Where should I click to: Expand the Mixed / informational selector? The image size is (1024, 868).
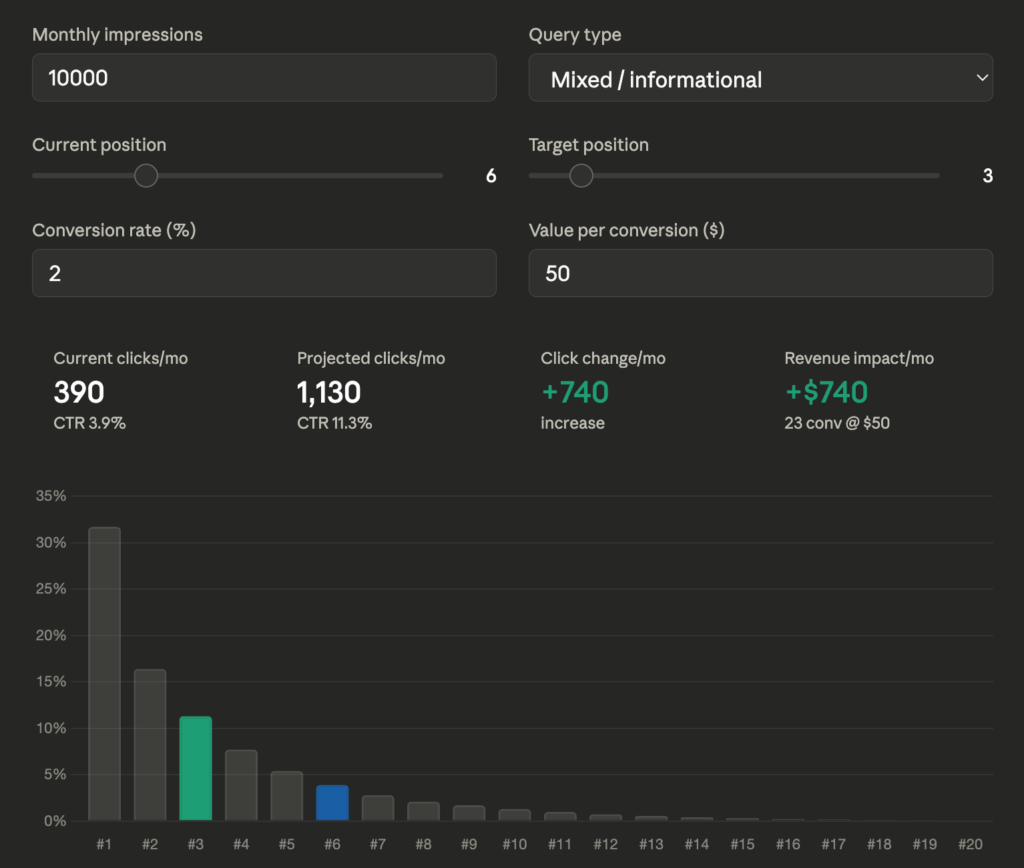760,78
